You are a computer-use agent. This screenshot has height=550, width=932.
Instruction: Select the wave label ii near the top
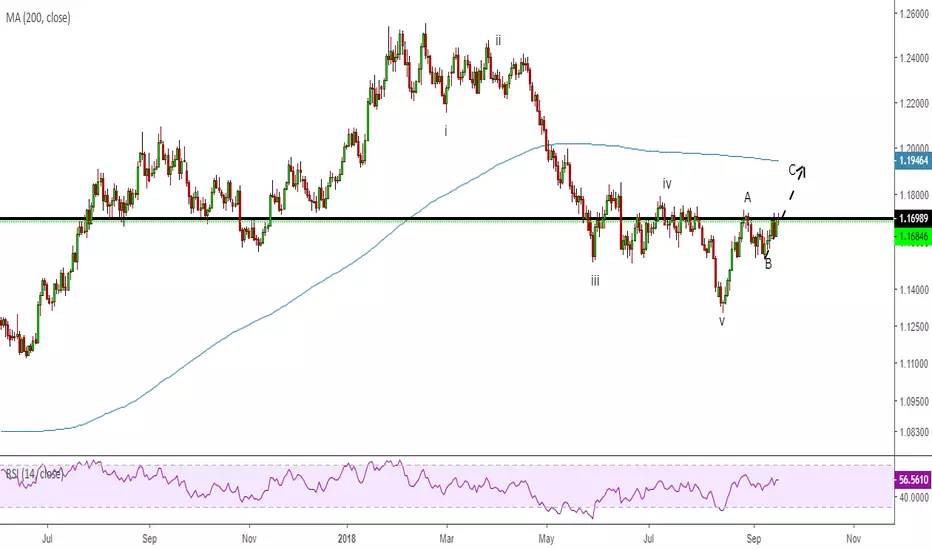[498, 40]
